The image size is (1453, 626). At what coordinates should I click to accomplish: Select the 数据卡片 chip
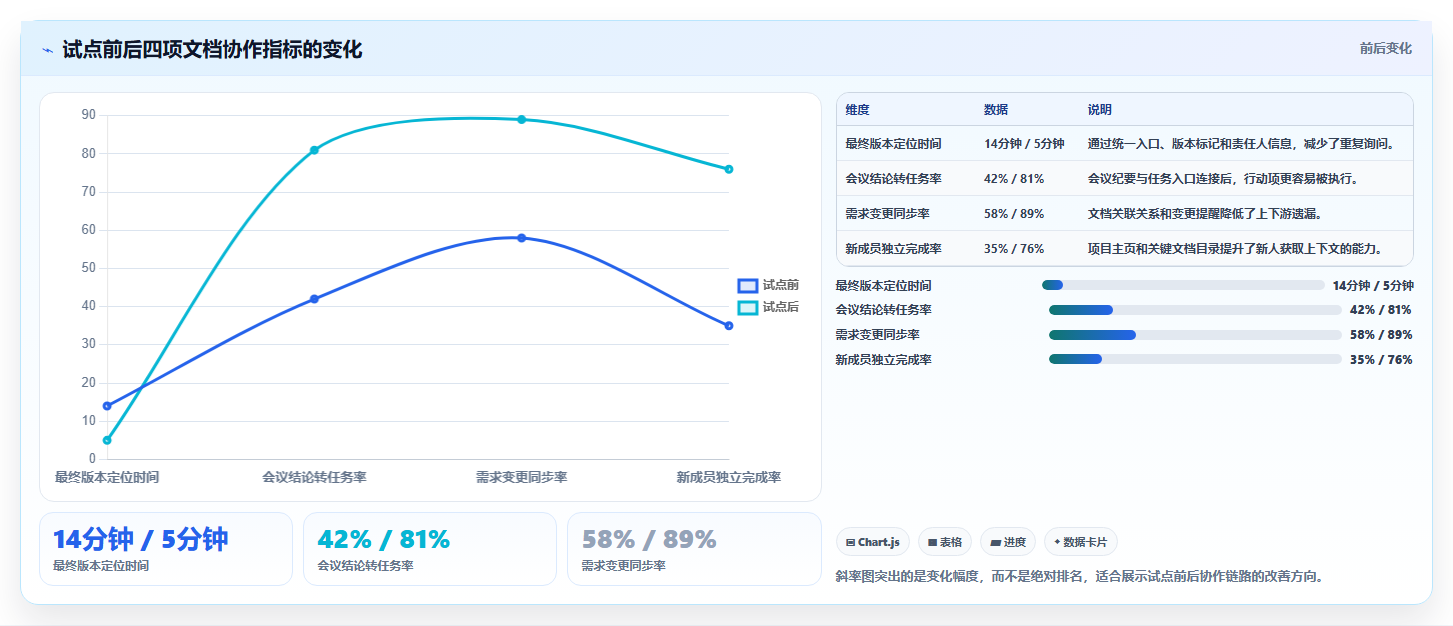(x=1080, y=542)
